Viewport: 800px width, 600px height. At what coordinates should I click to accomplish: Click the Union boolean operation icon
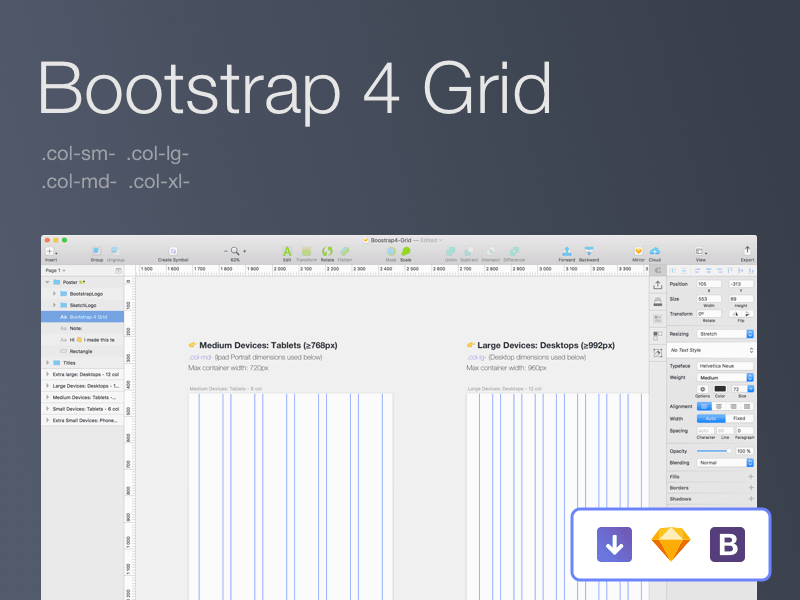(451, 250)
